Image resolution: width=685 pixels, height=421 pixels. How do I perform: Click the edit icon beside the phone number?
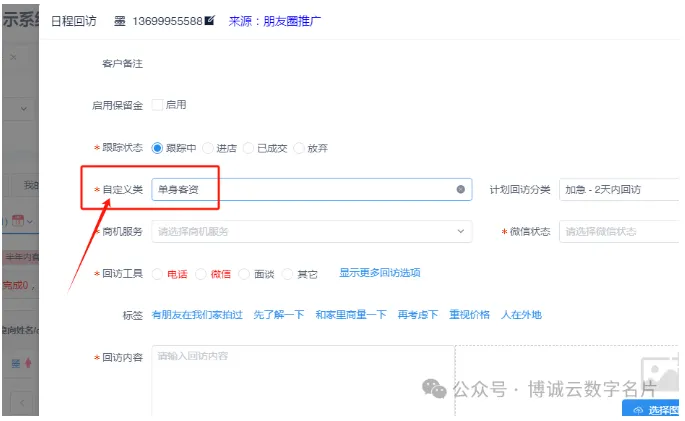[x=209, y=20]
